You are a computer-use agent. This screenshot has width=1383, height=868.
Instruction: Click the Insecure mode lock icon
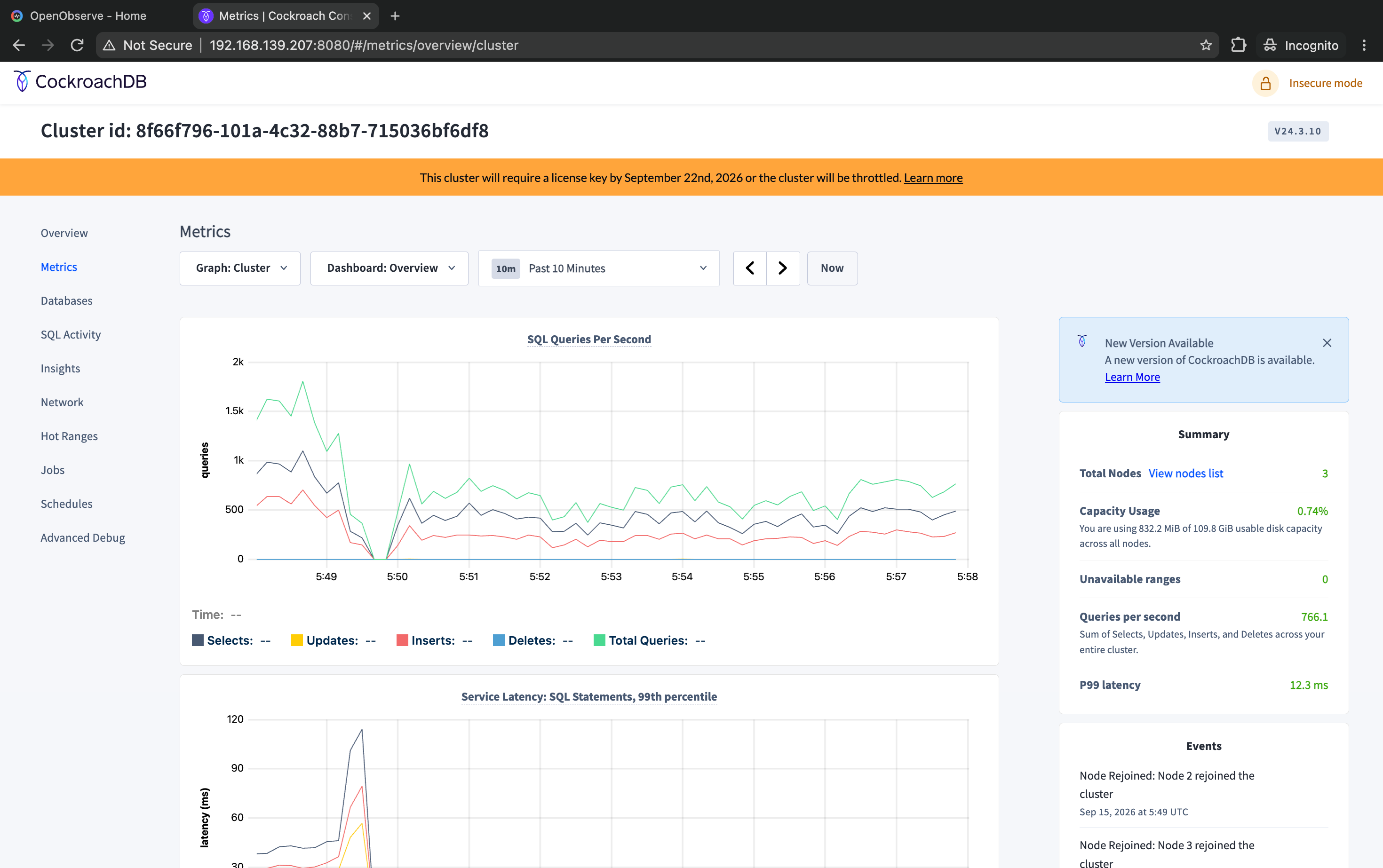click(1265, 83)
